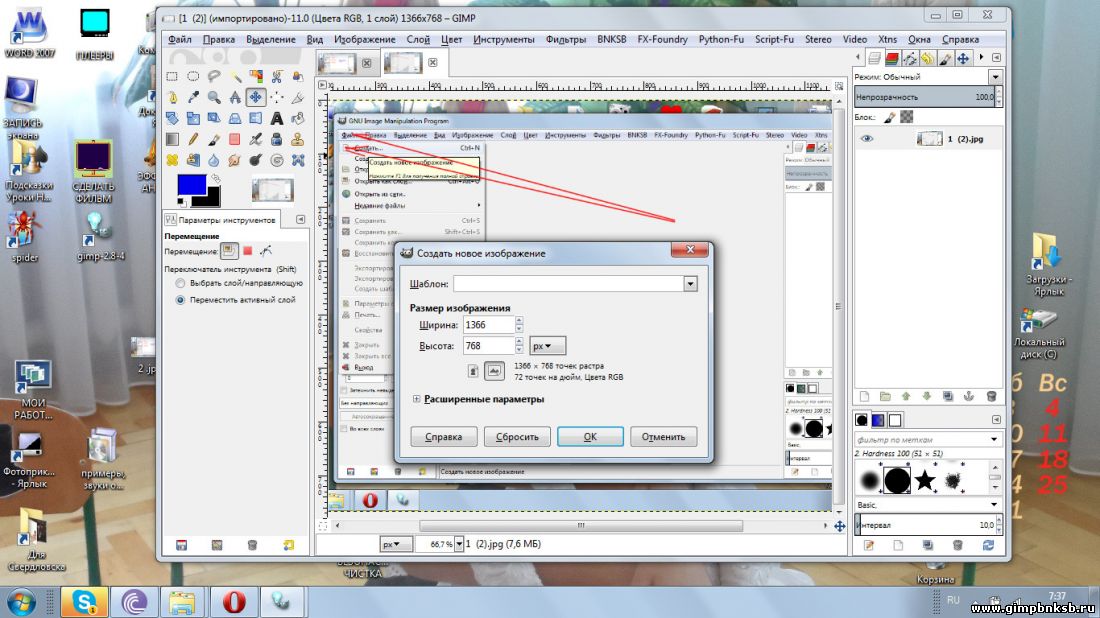Toggle move selection mode in Перемещение
The height and width of the screenshot is (618, 1100).
[x=248, y=250]
